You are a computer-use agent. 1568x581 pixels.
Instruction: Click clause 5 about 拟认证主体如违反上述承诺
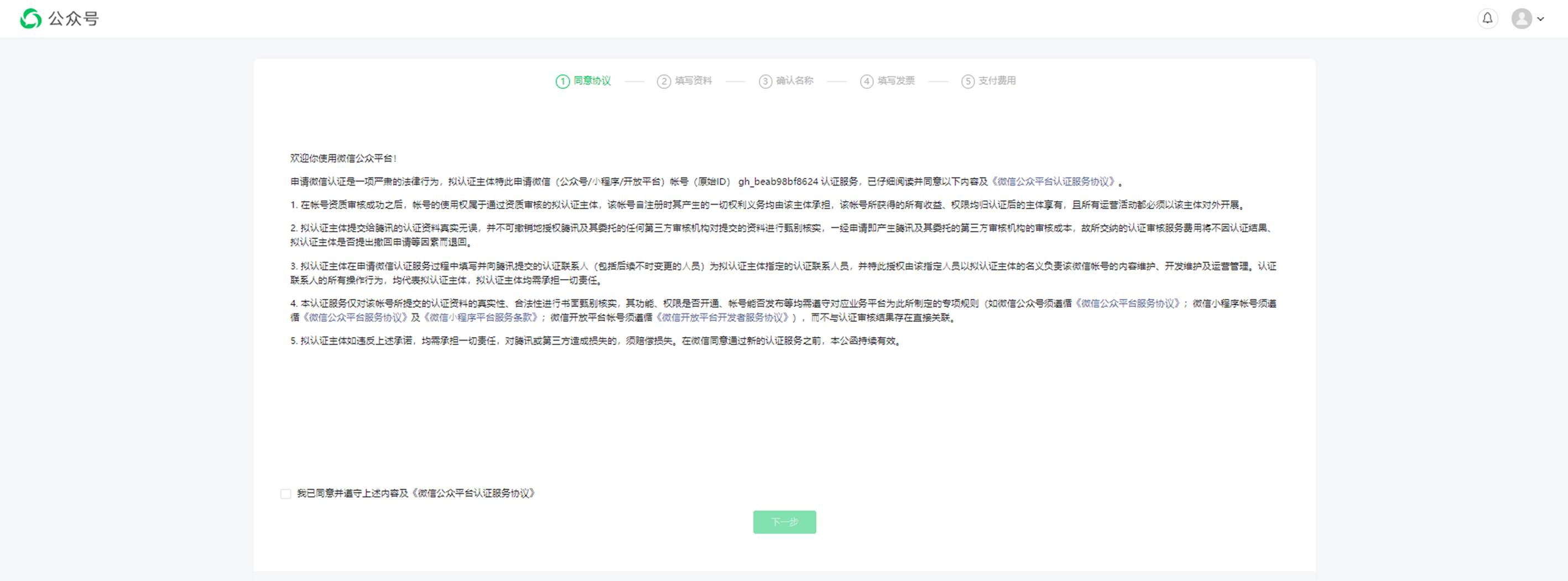[x=597, y=341]
